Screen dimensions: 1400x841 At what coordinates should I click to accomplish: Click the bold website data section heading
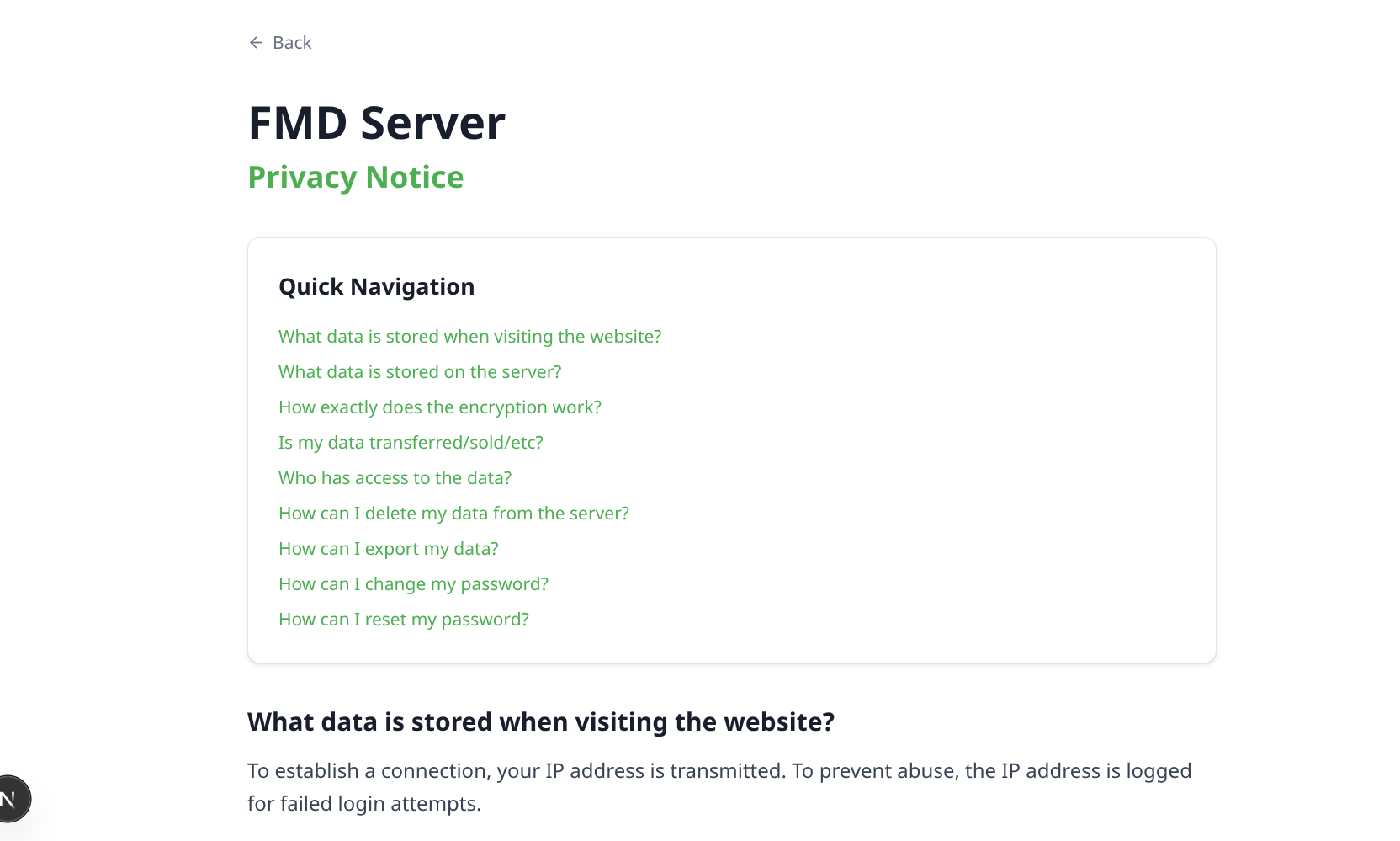[x=540, y=722]
